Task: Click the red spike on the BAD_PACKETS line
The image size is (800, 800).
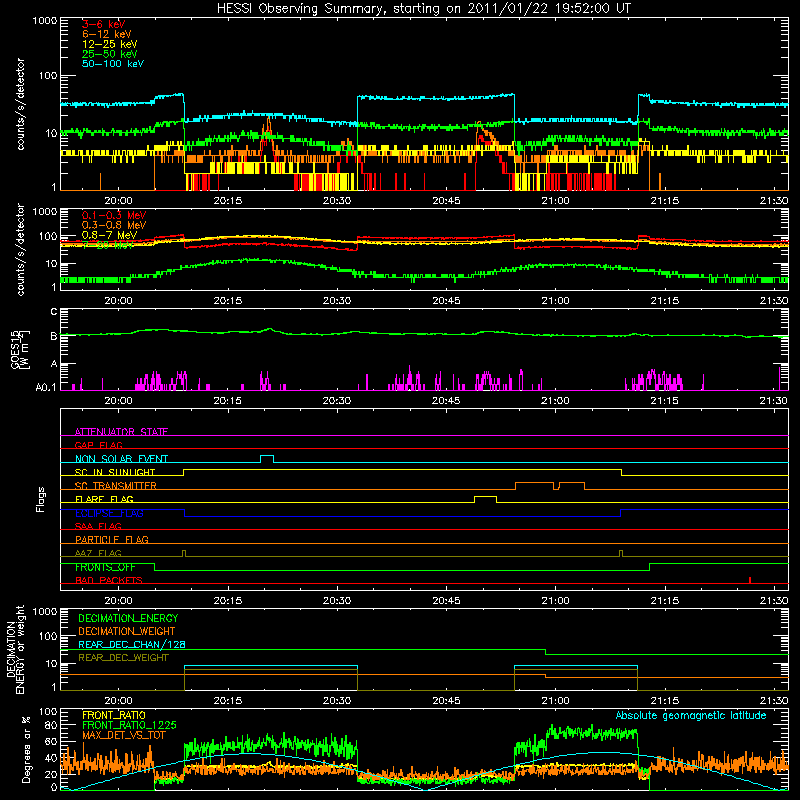Action: point(749,580)
